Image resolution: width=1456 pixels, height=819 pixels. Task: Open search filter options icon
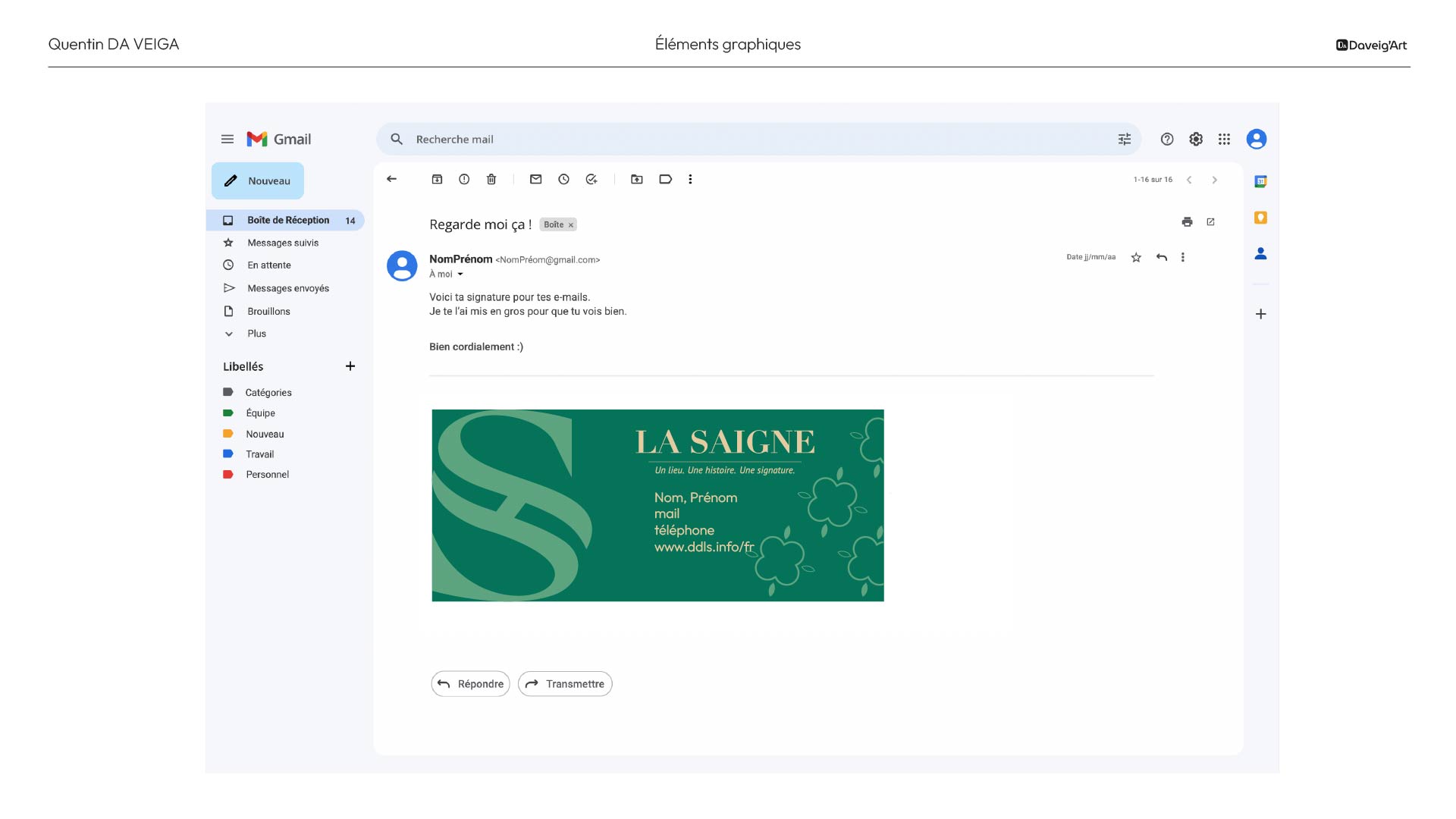(x=1124, y=139)
